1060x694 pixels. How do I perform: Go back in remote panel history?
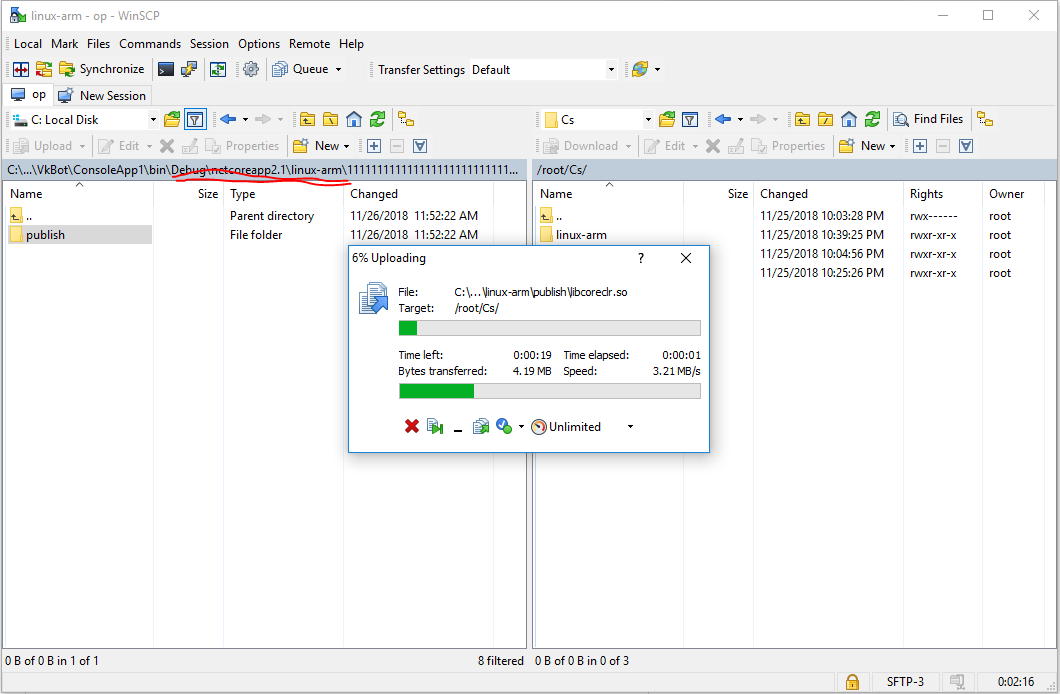point(723,120)
